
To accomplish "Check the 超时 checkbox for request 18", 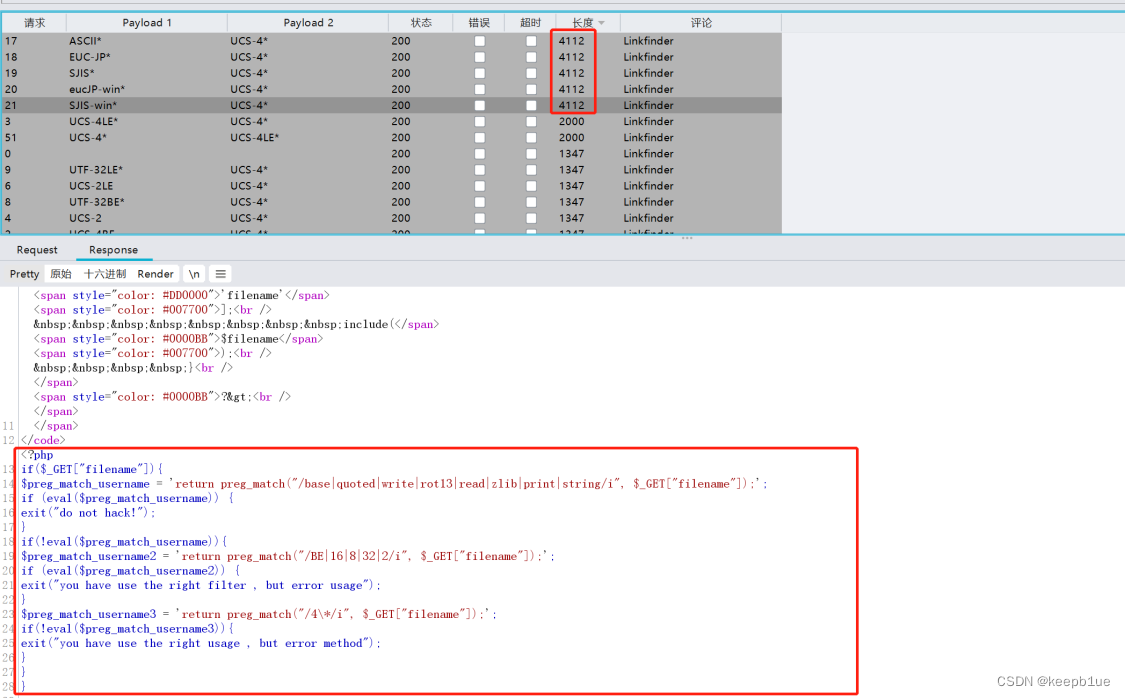I will coord(530,57).
